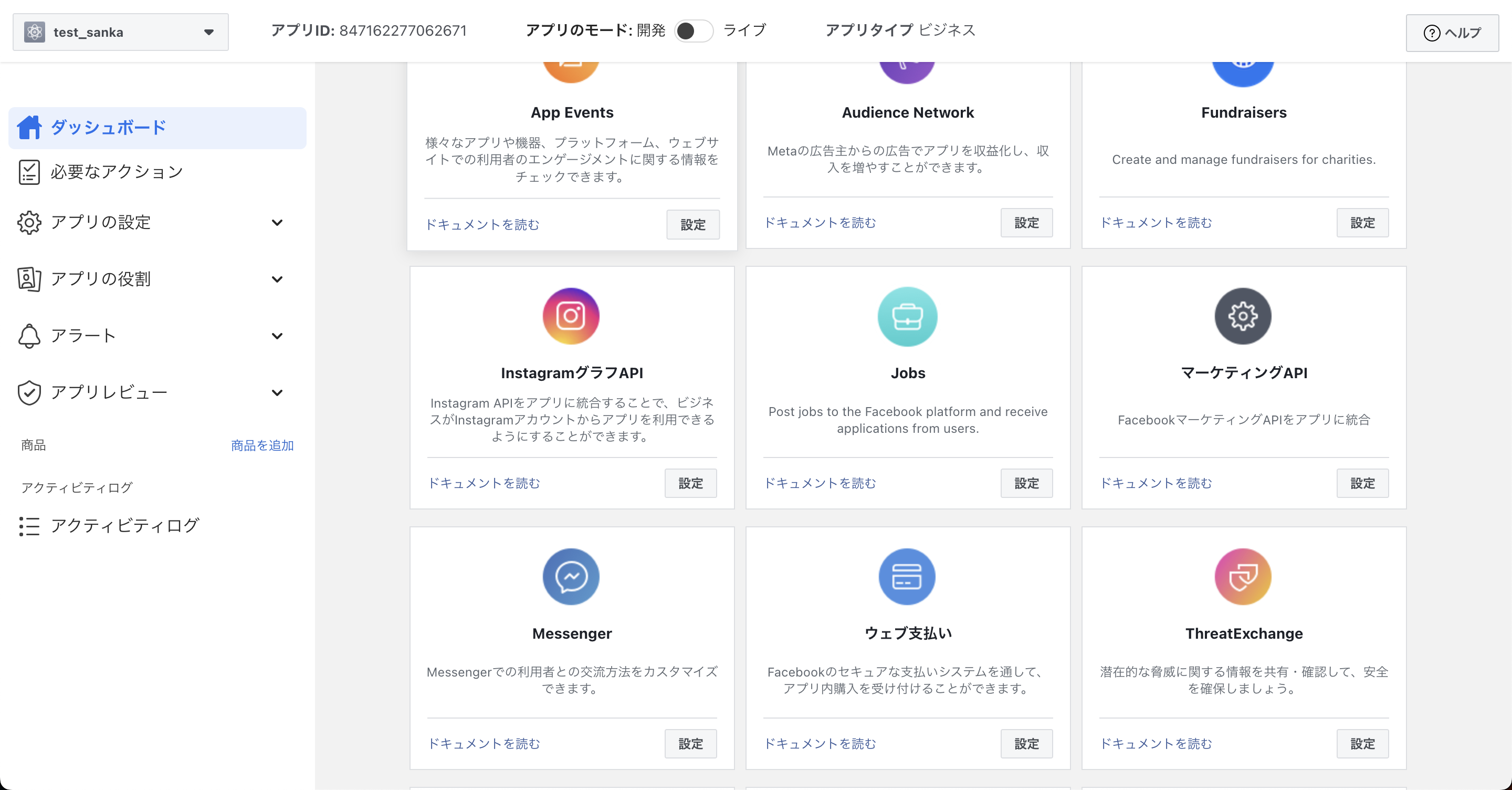
Task: Click the ヘルプ button
Action: [1452, 33]
